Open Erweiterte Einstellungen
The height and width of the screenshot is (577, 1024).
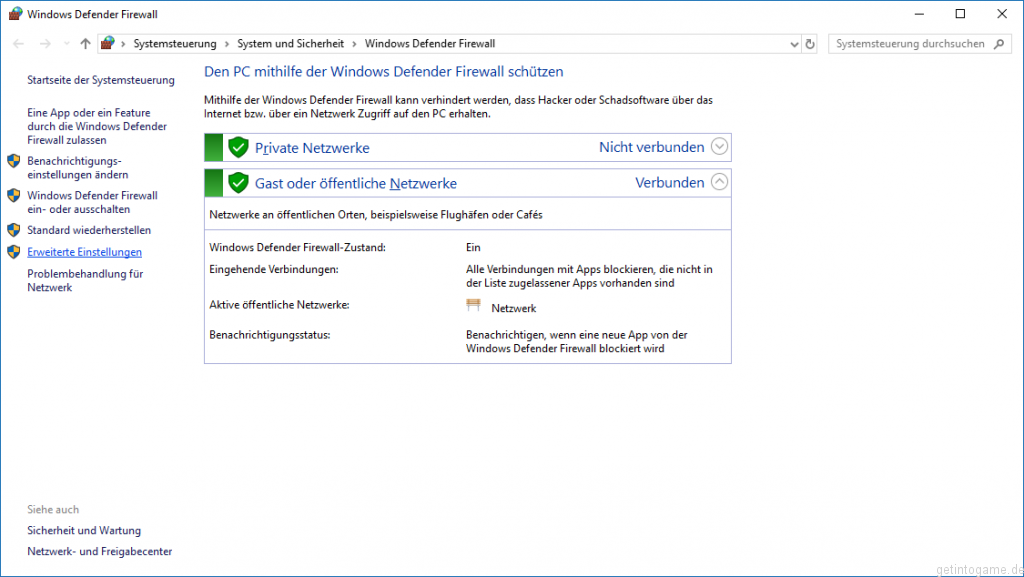coord(84,252)
